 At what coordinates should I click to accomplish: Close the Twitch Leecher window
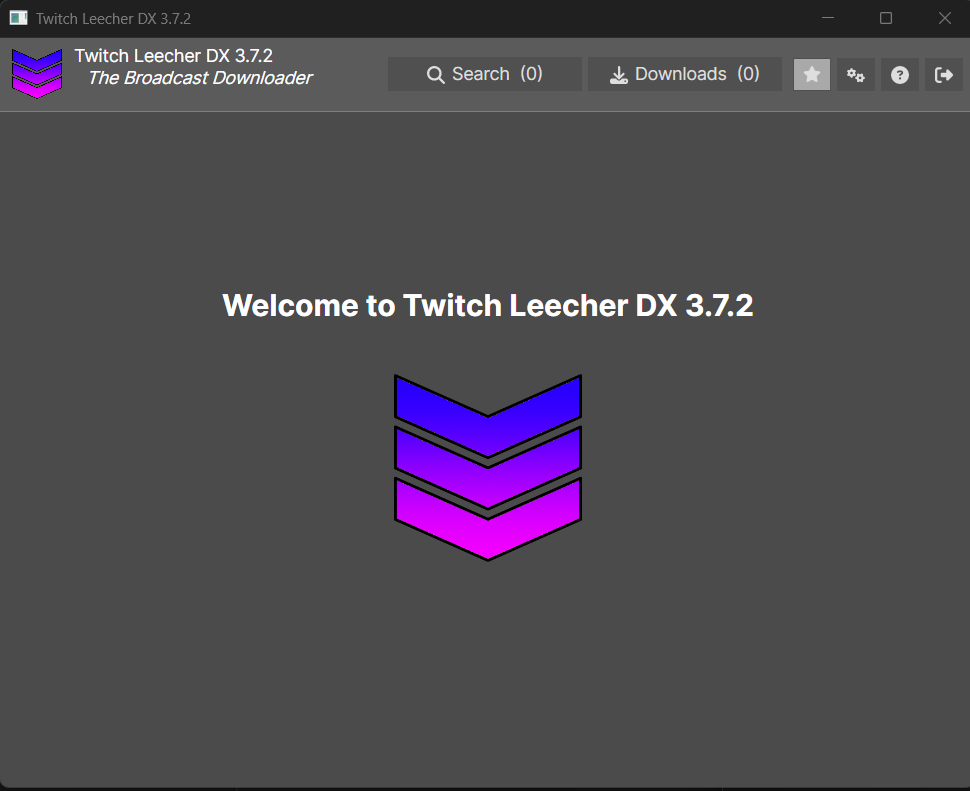944,18
